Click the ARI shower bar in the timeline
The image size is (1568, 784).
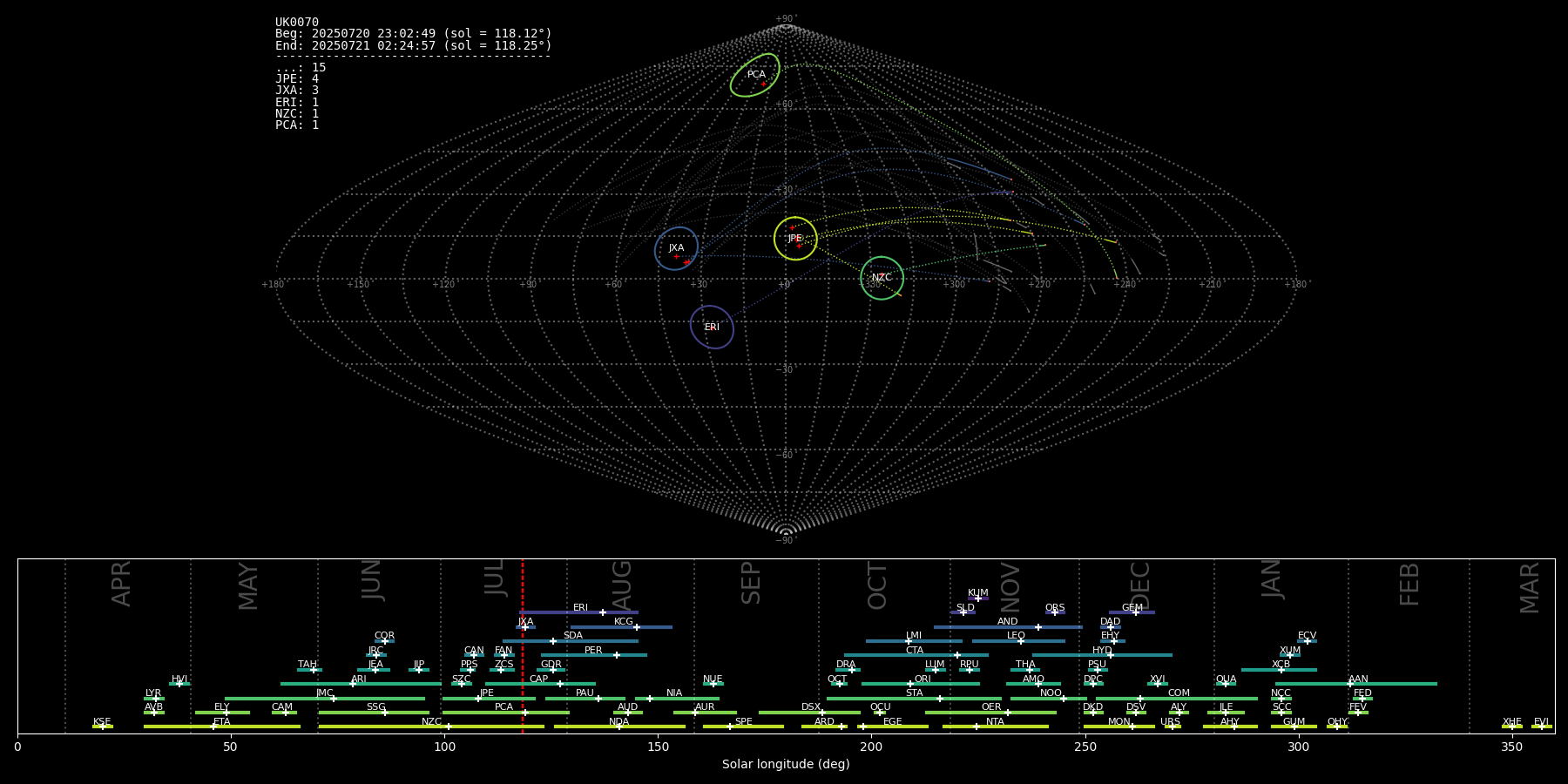click(x=361, y=684)
